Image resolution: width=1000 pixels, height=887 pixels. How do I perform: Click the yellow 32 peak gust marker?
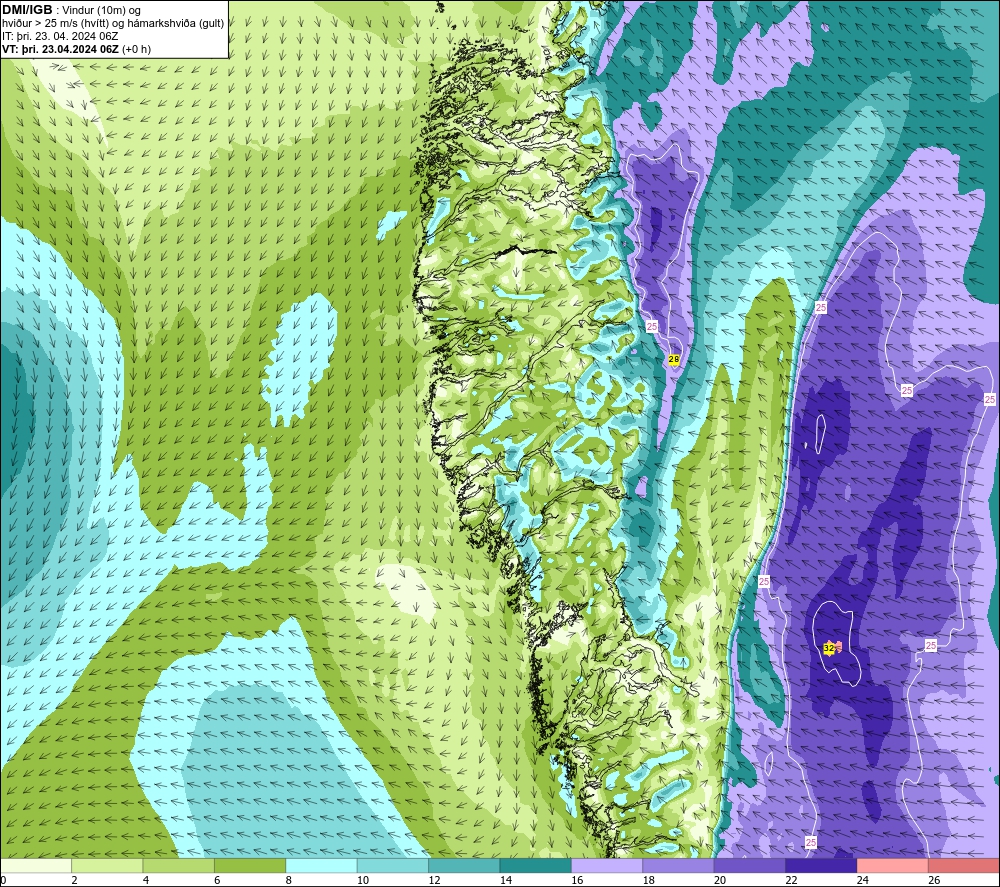pos(828,648)
